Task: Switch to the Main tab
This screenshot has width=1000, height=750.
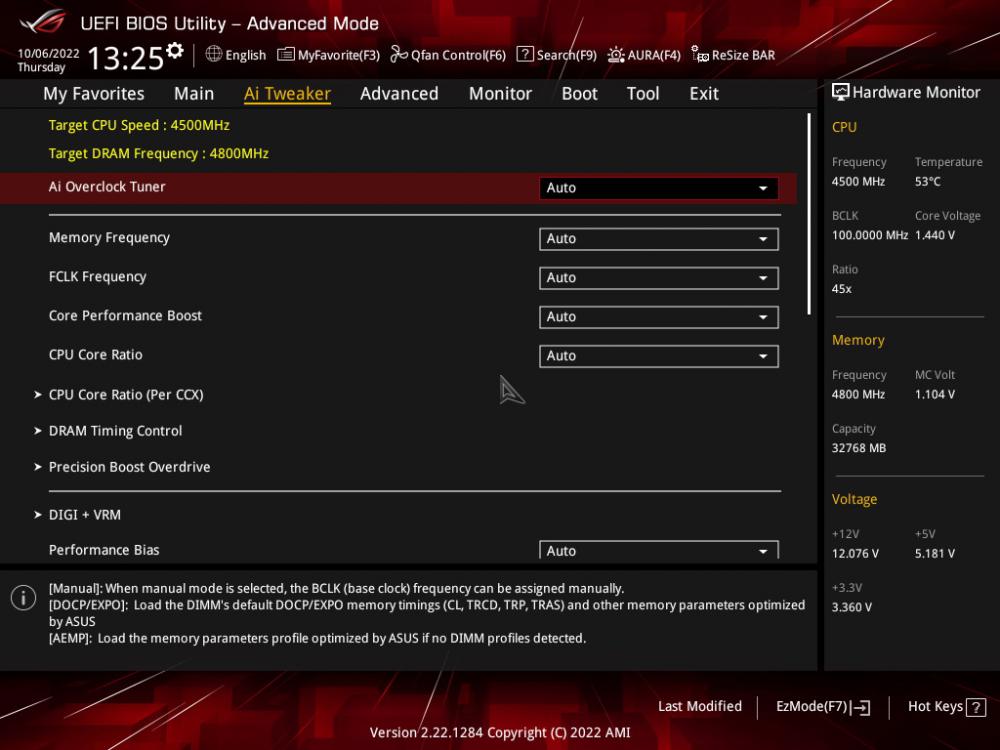Action: pos(194,94)
